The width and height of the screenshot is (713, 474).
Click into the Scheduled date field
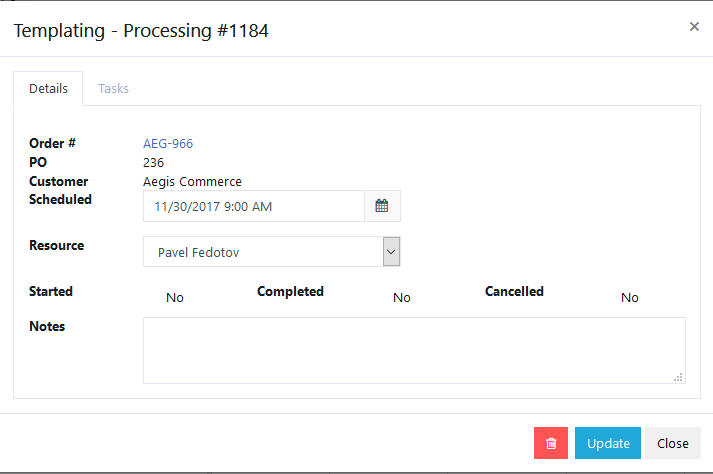(x=254, y=206)
